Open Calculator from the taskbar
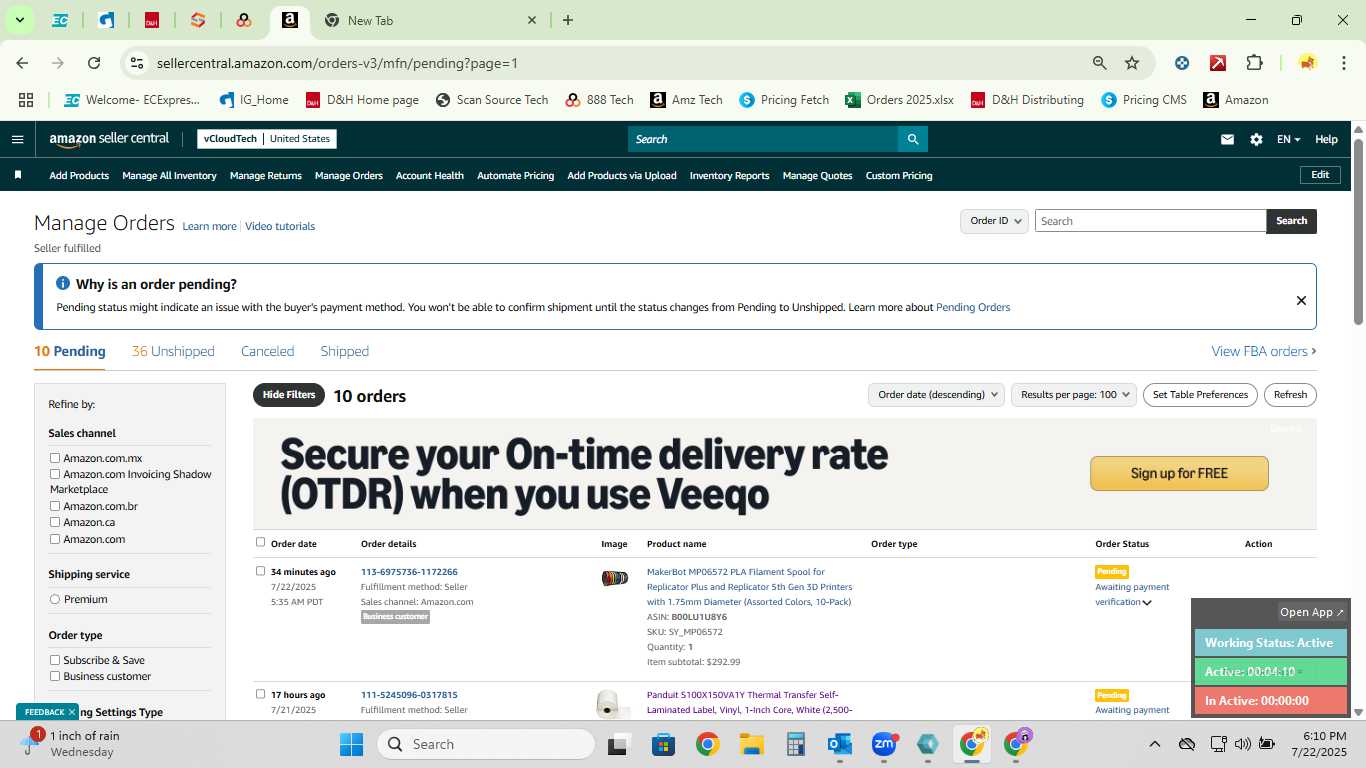The width and height of the screenshot is (1366, 768). (796, 744)
